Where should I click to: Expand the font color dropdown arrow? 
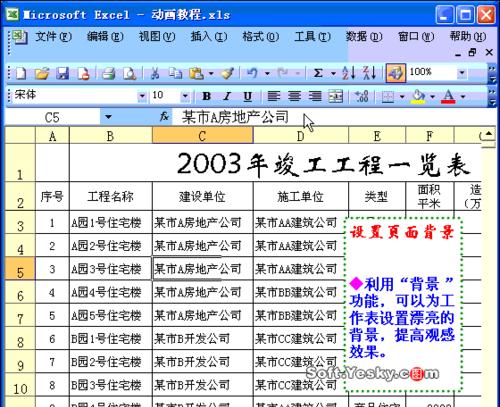click(463, 96)
